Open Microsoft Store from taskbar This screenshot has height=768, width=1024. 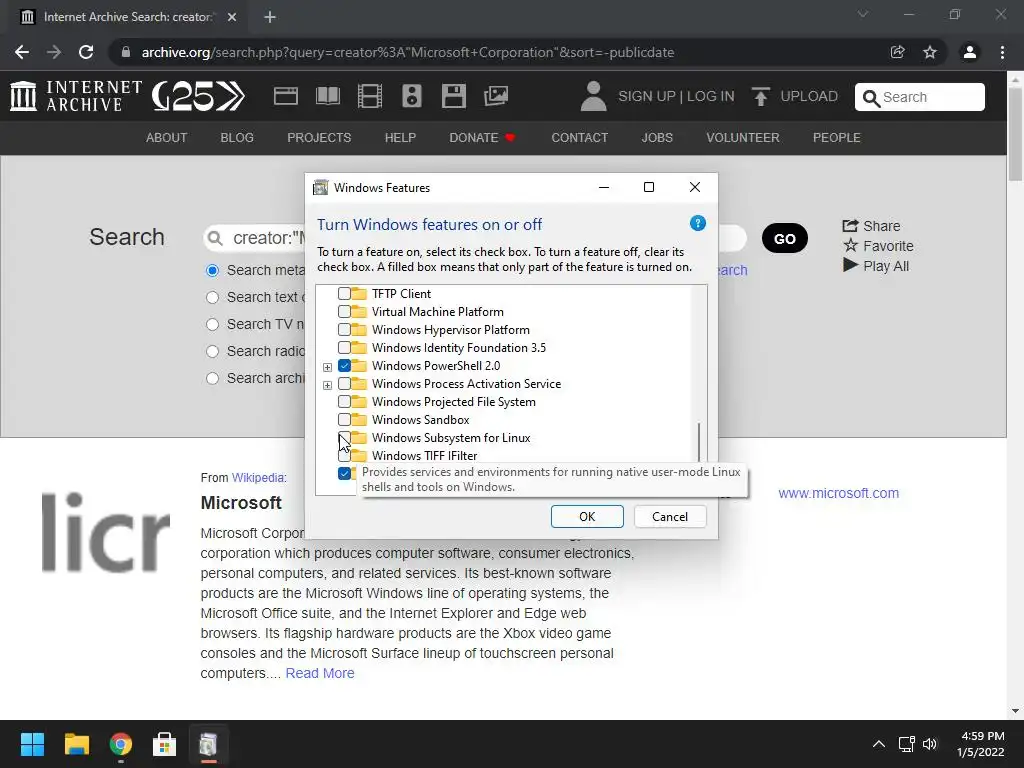point(165,744)
